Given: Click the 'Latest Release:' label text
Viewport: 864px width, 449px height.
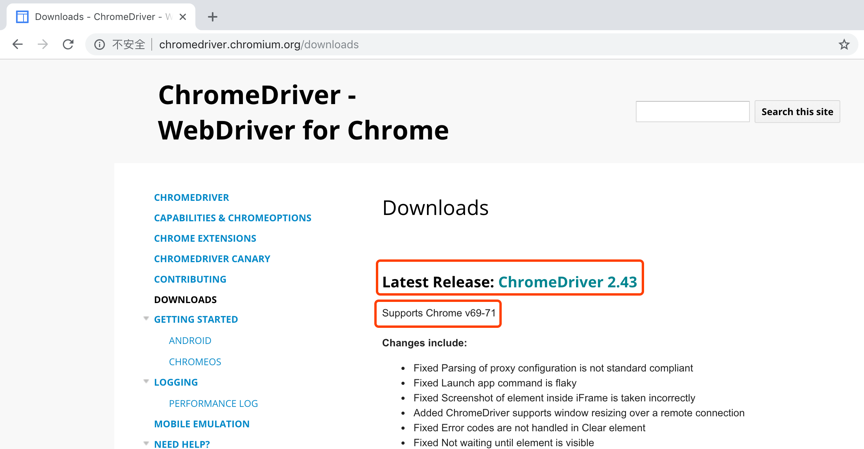Looking at the screenshot, I should pos(438,282).
